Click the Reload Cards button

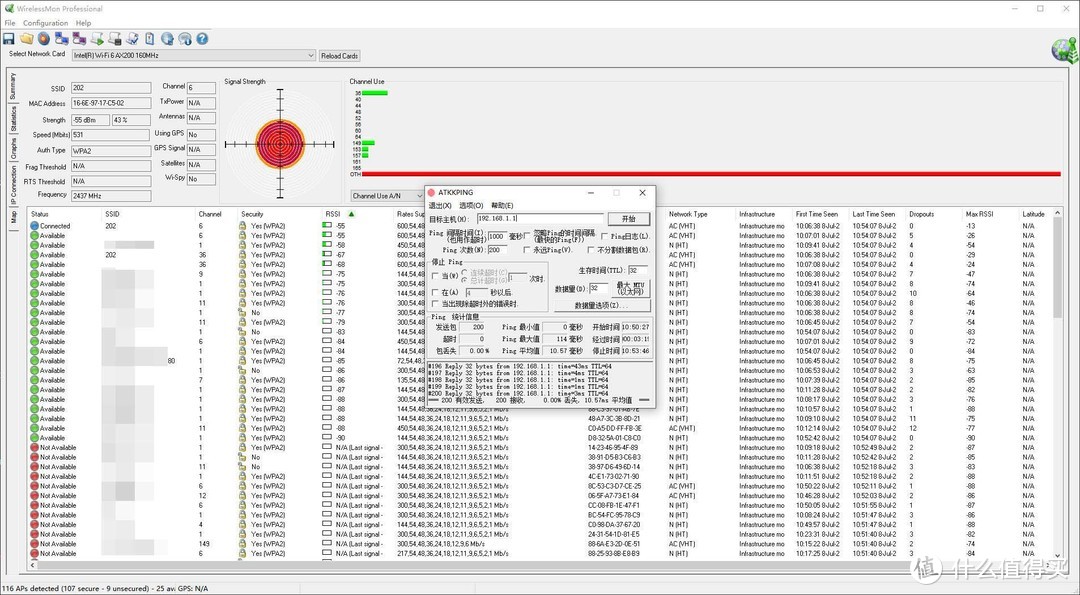(x=340, y=56)
